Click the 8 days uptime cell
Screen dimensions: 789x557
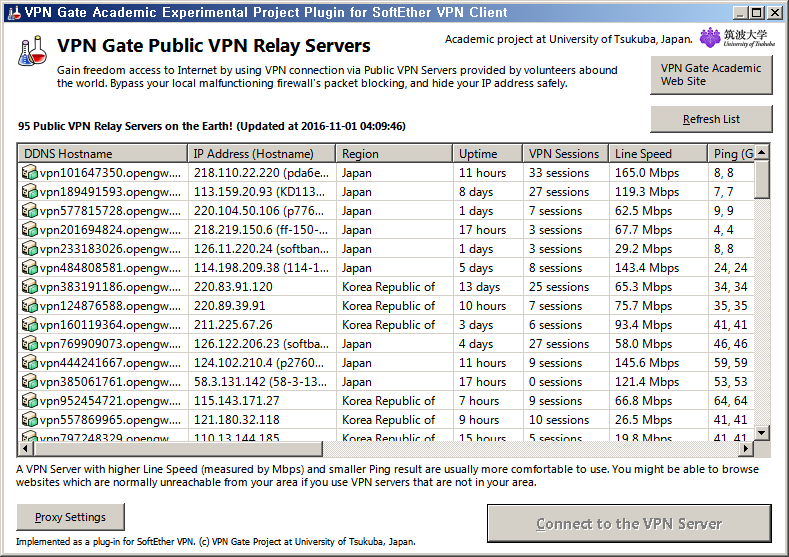click(487, 192)
